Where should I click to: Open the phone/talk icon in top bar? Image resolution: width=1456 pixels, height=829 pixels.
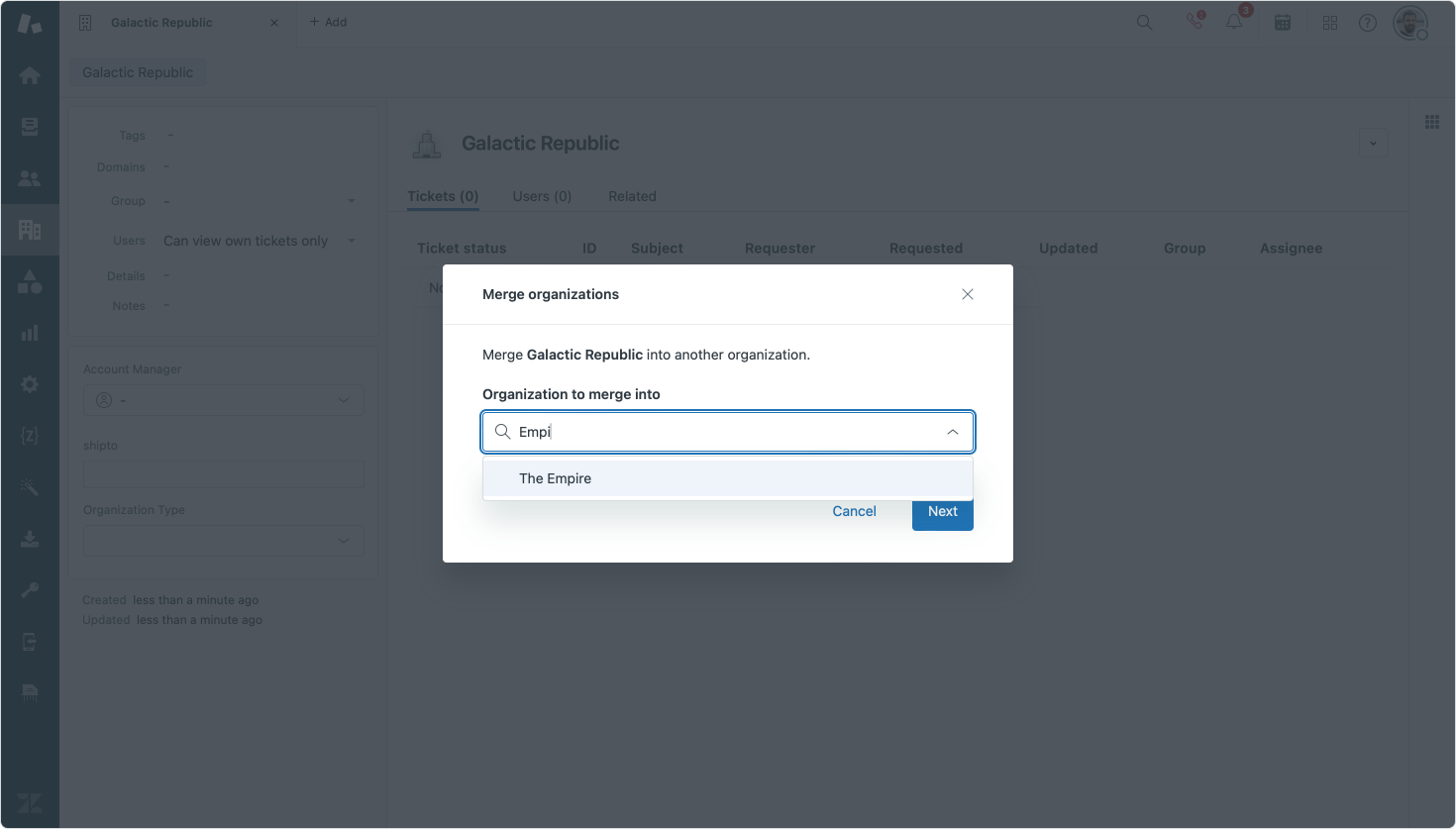[1196, 21]
